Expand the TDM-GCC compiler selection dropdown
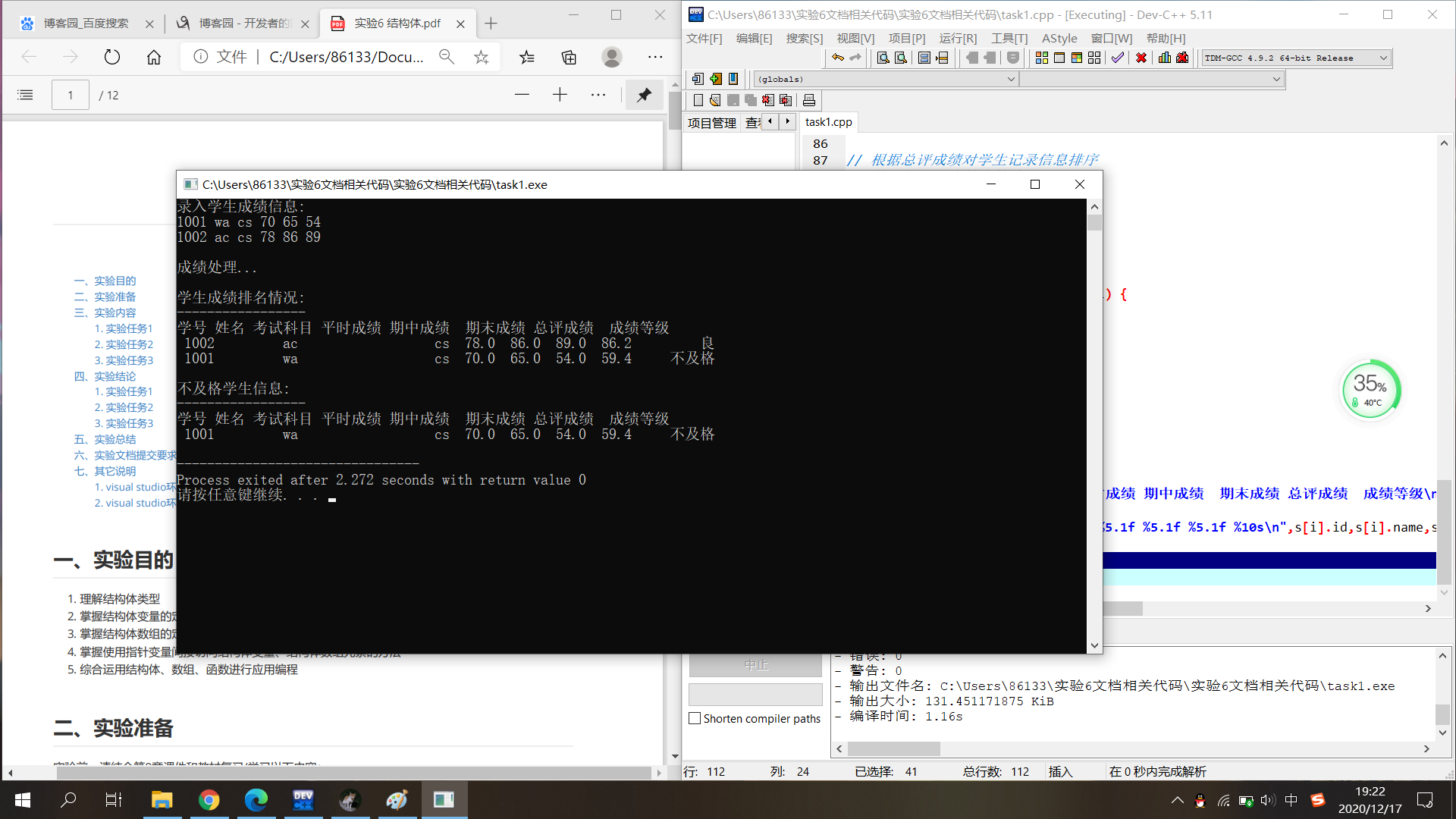This screenshot has height=819, width=1456. (1382, 58)
